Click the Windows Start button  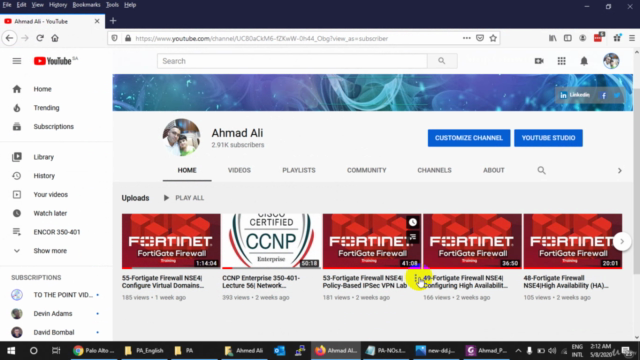pyautogui.click(x=11, y=351)
